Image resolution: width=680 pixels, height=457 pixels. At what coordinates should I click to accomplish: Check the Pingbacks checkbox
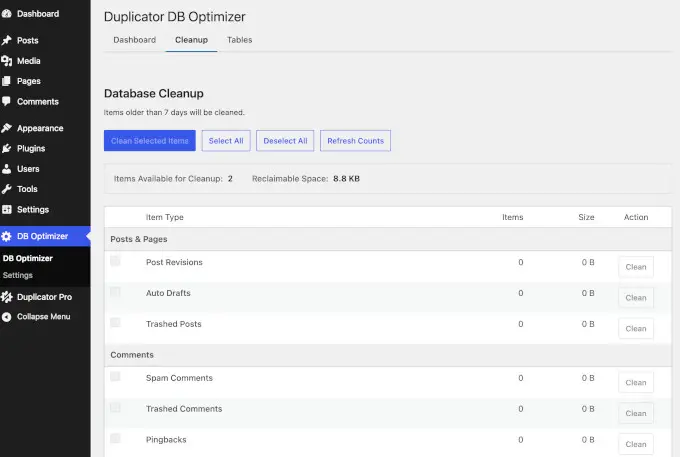115,438
